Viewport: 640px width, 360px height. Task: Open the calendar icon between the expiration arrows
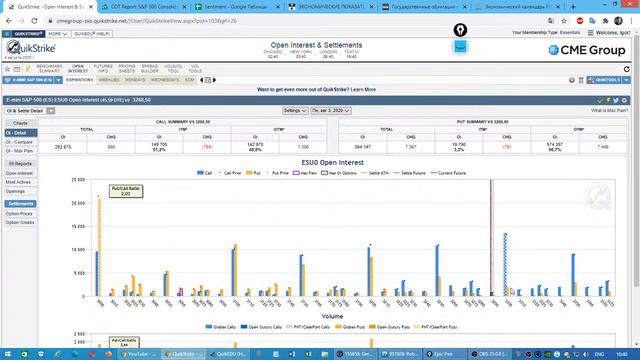[208, 80]
